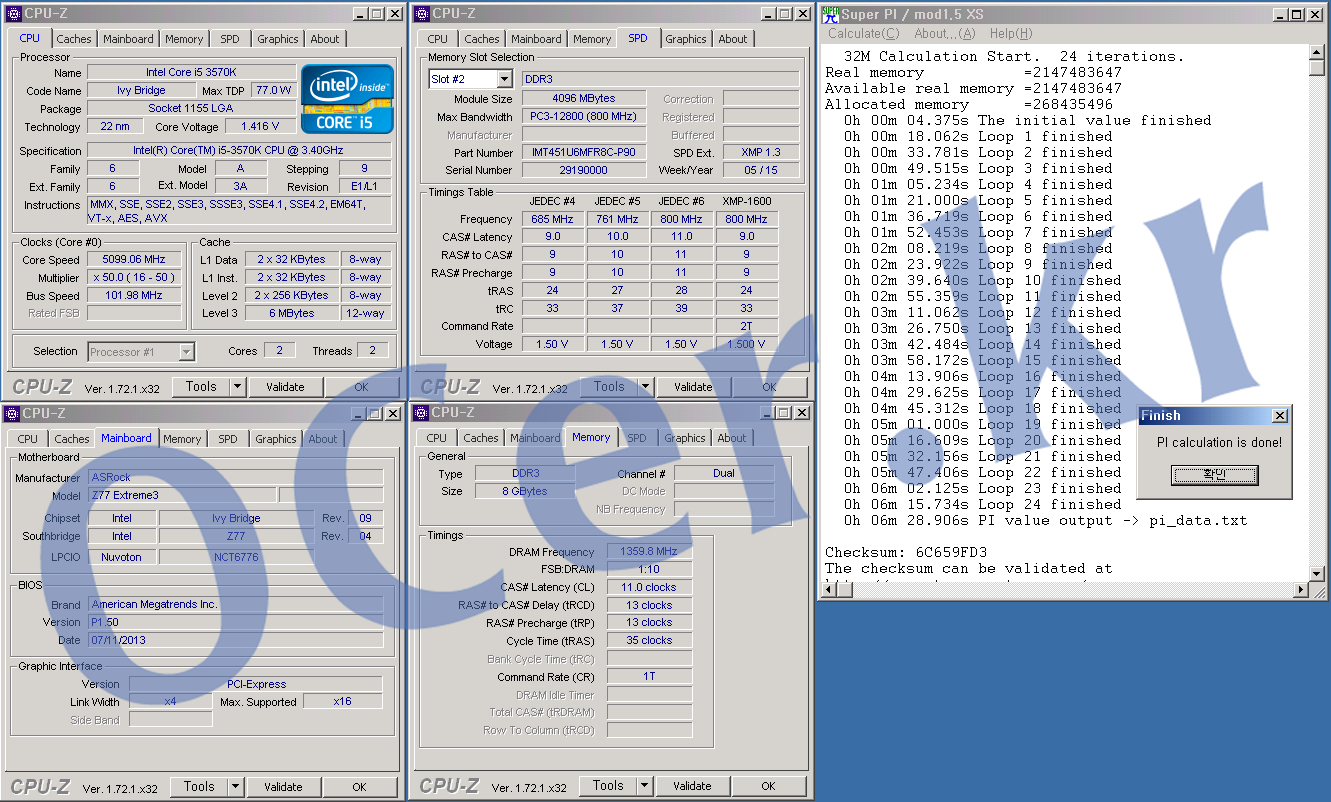Click Command Rate 1T value

pos(648,676)
